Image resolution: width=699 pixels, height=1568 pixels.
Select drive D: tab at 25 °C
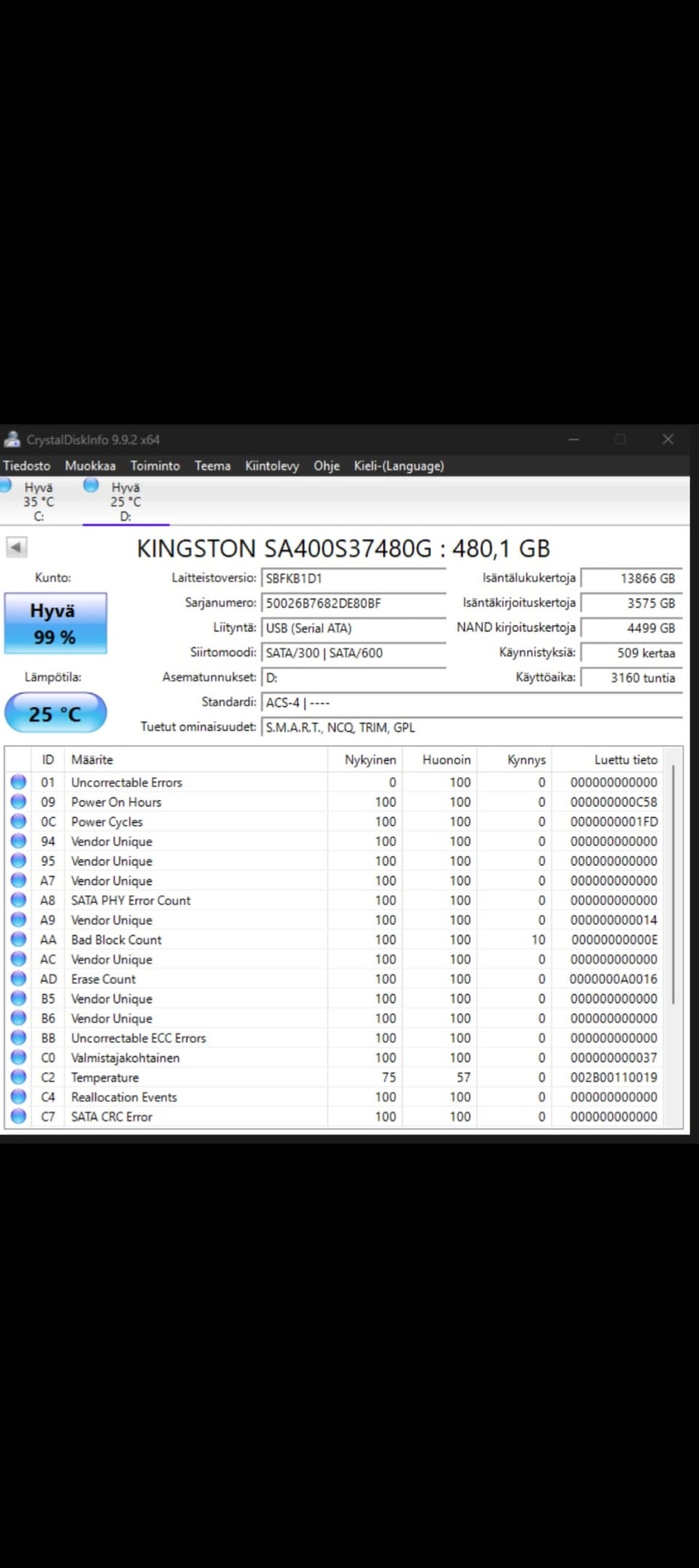tap(126, 501)
